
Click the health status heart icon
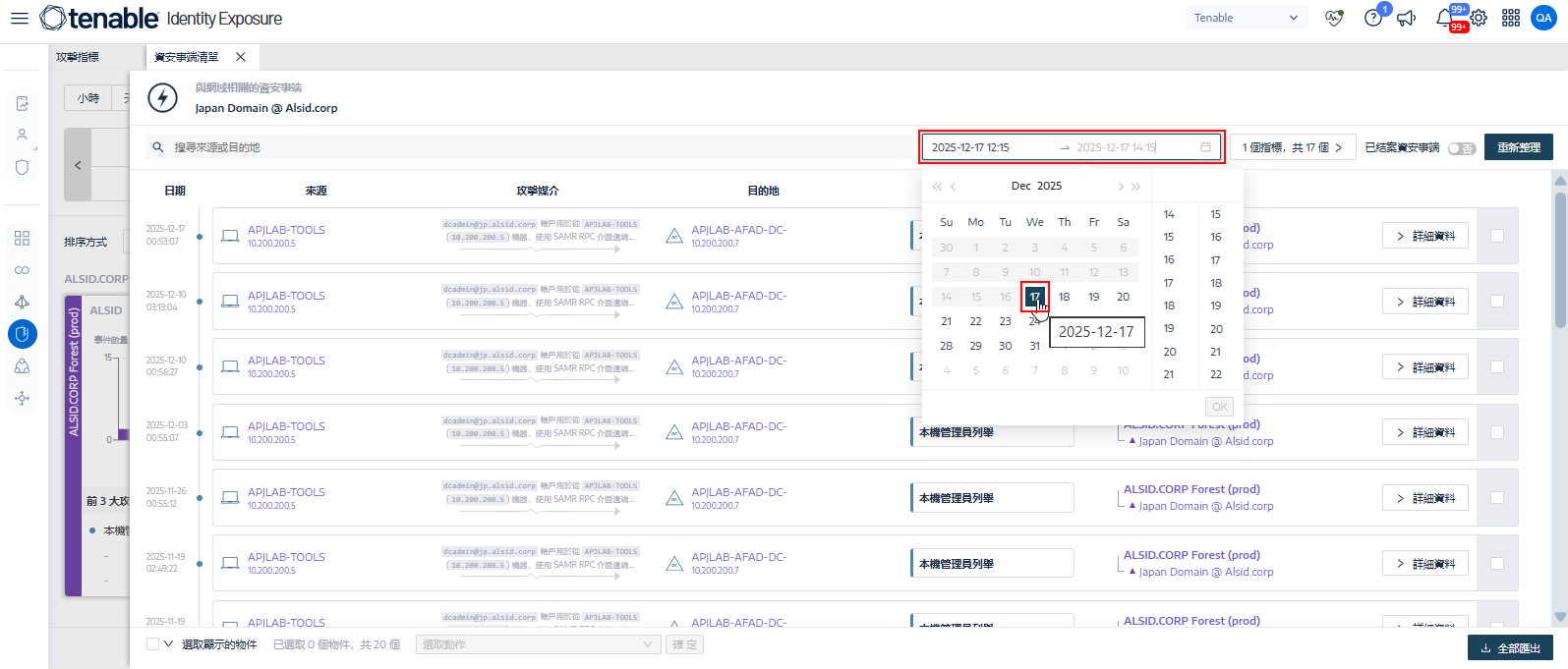click(x=1334, y=18)
